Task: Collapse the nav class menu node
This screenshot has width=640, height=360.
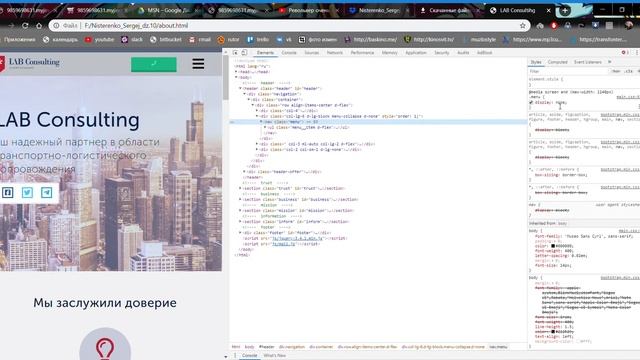Action: (x=261, y=122)
